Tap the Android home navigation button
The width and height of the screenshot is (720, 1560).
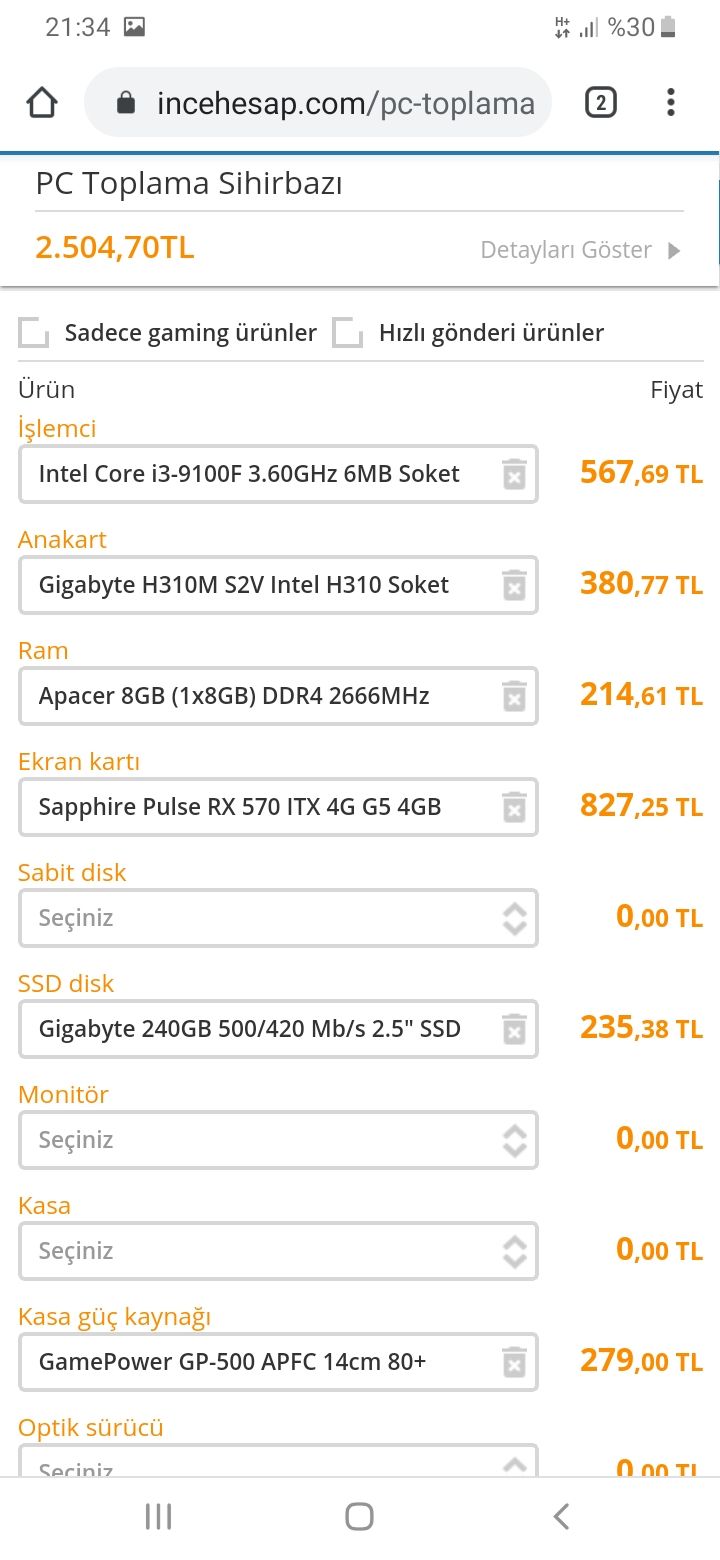[x=359, y=1516]
